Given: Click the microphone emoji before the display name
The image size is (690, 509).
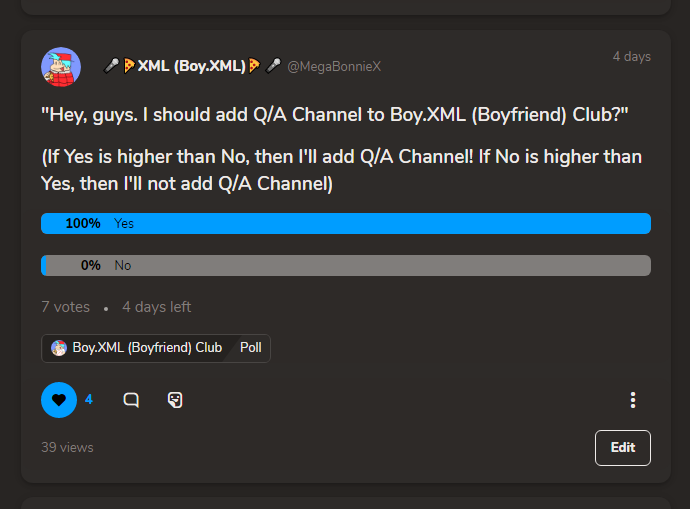Looking at the screenshot, I should pyautogui.click(x=111, y=66).
